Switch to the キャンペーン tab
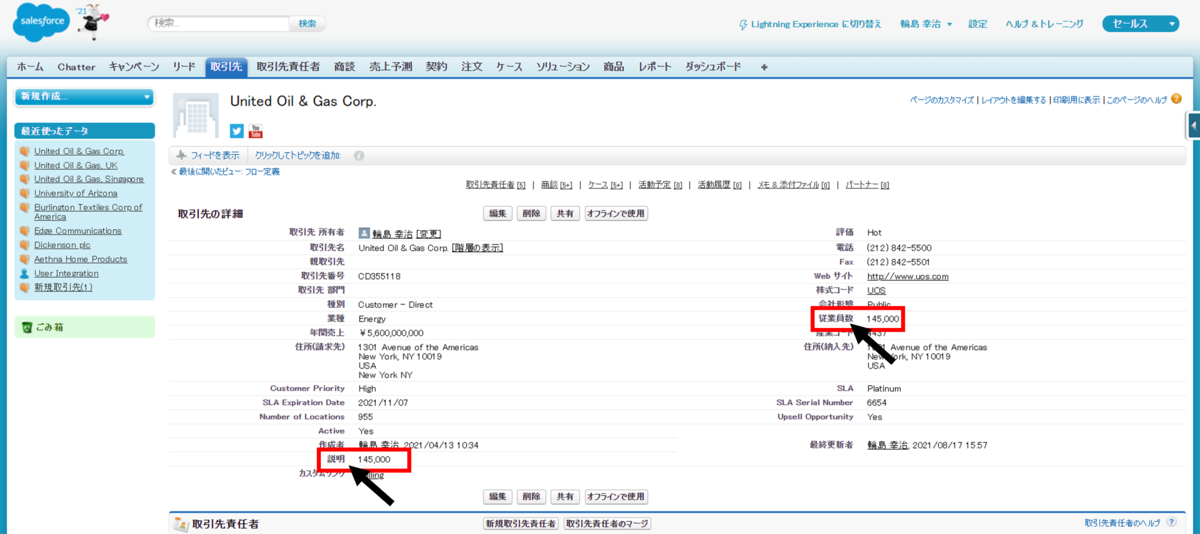 click(134, 67)
